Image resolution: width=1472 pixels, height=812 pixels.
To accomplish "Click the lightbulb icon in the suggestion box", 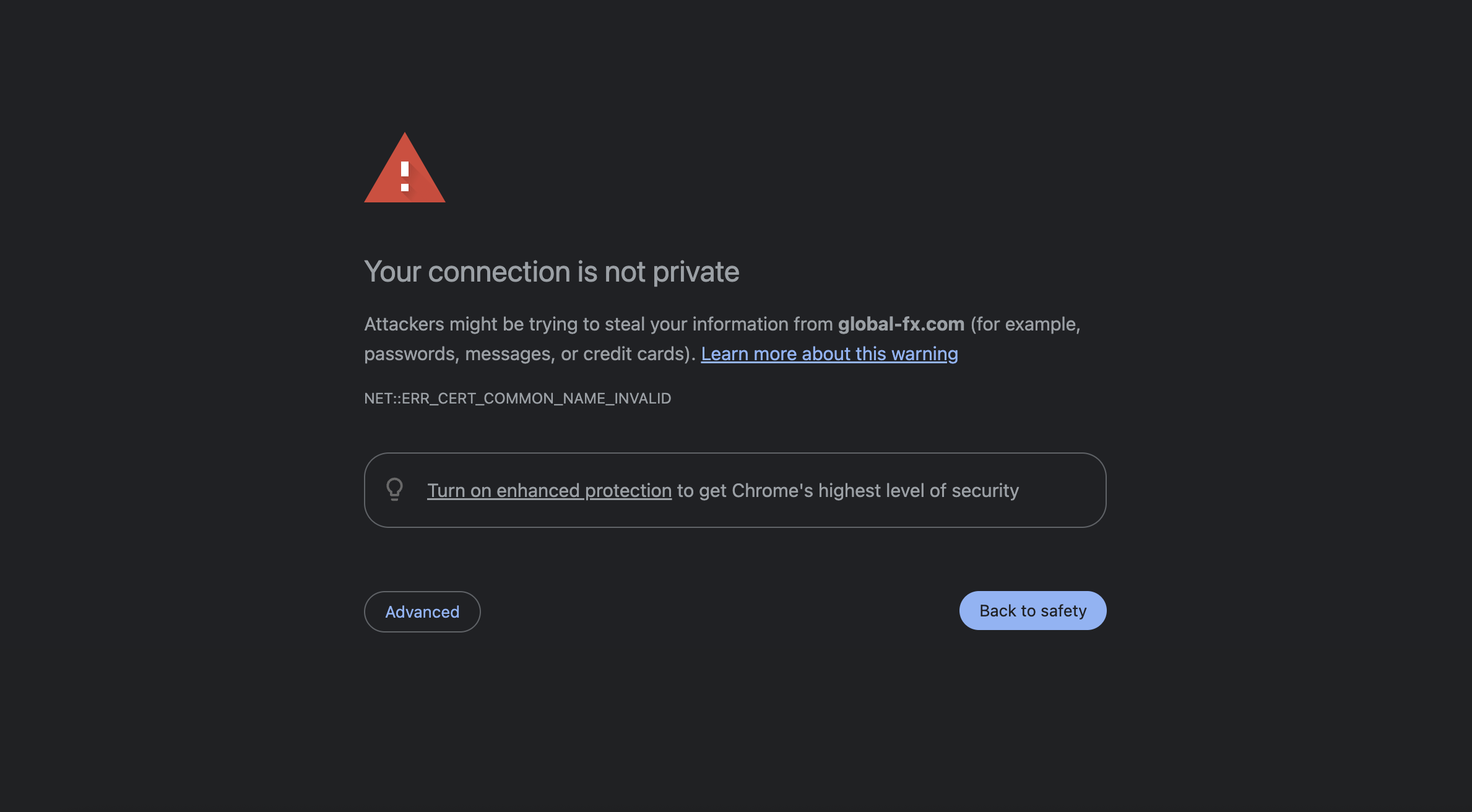I will [394, 490].
